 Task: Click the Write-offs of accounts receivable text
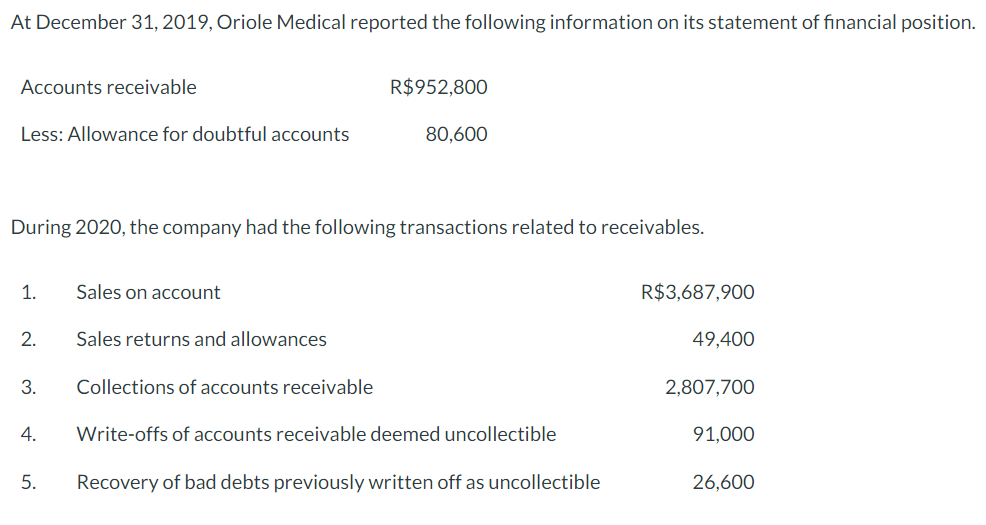[316, 434]
